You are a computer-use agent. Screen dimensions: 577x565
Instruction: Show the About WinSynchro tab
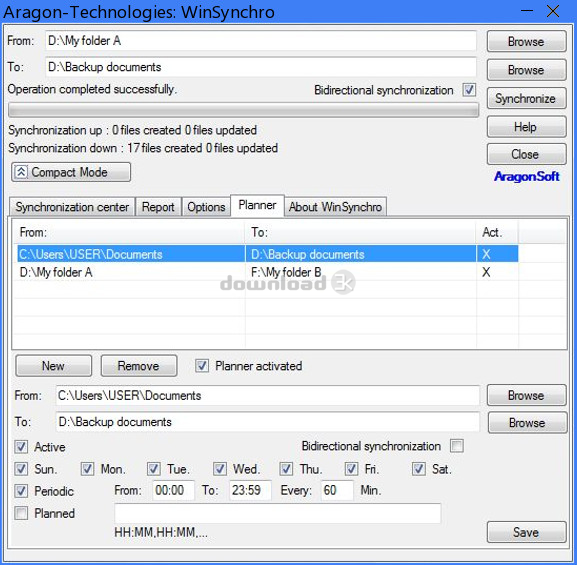point(335,207)
